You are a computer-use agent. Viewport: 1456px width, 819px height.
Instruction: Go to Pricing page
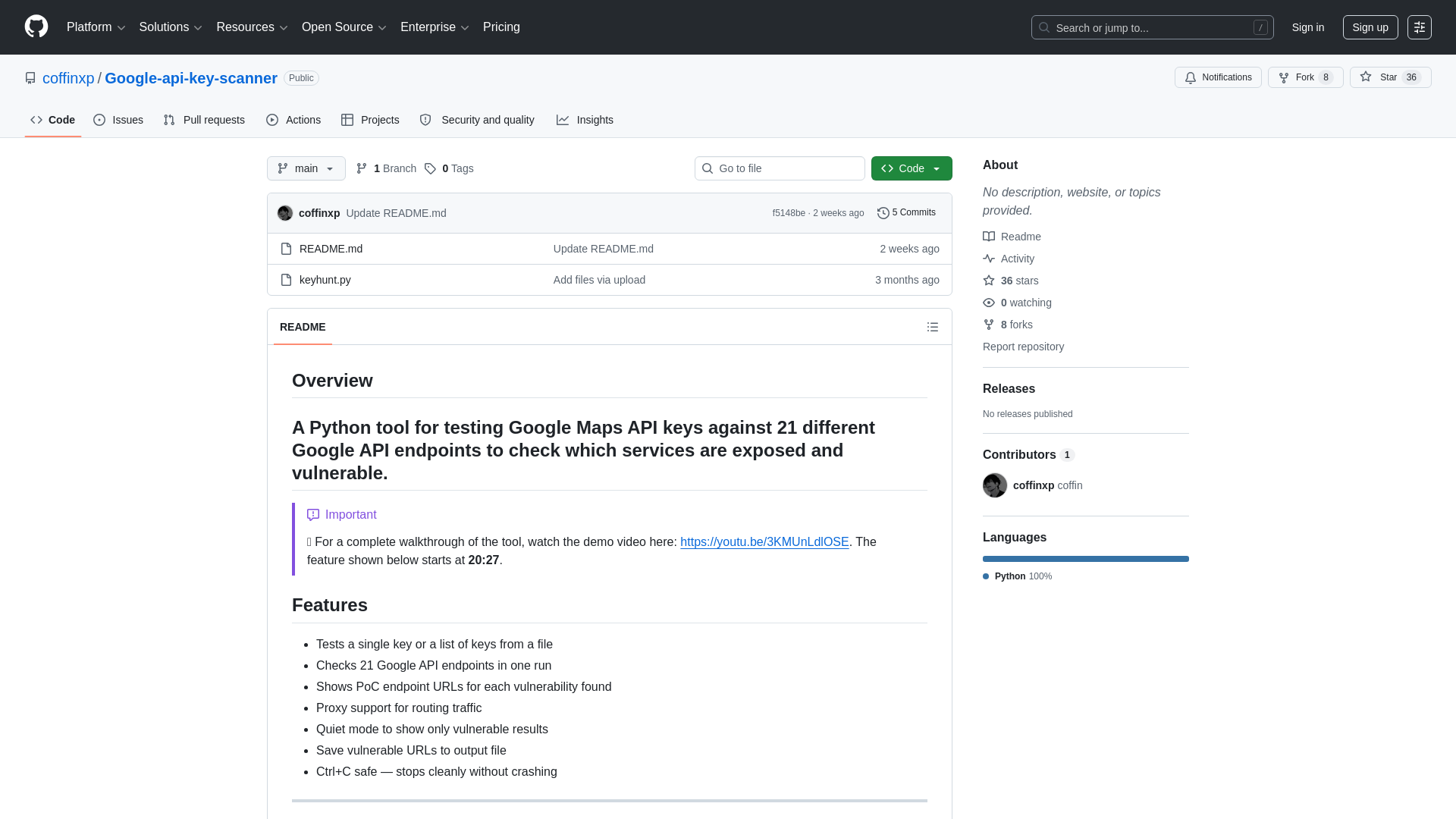[501, 27]
